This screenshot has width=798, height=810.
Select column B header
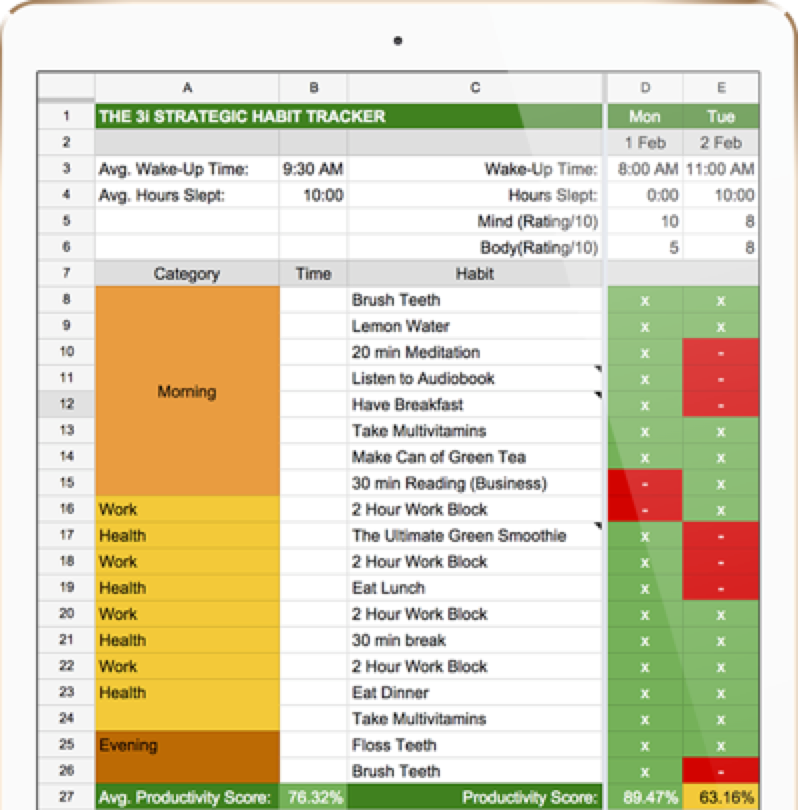tap(313, 87)
